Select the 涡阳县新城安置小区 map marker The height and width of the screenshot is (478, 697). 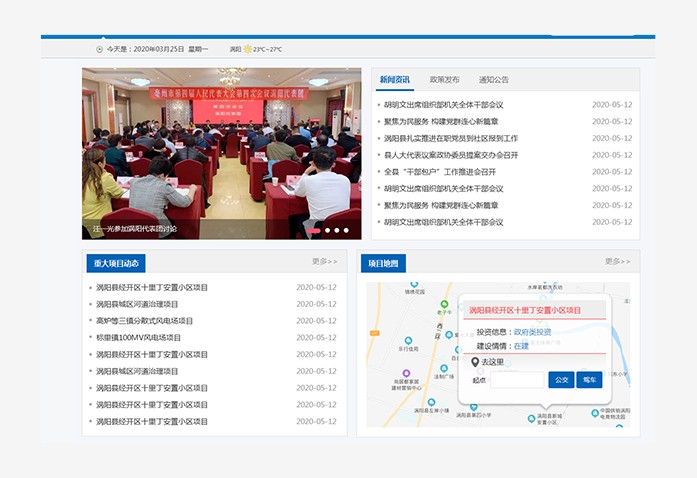tap(531, 418)
